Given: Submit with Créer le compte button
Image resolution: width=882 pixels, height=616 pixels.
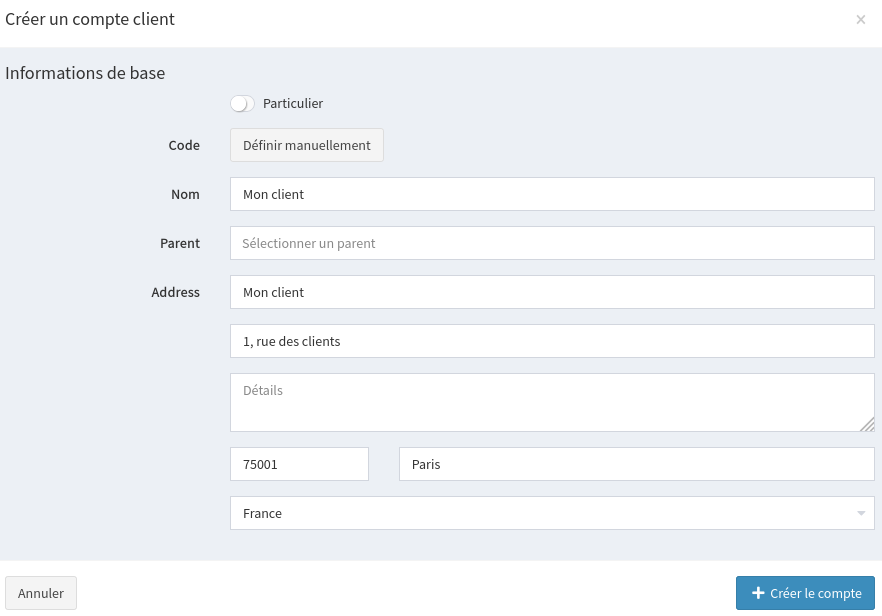Looking at the screenshot, I should point(805,593).
